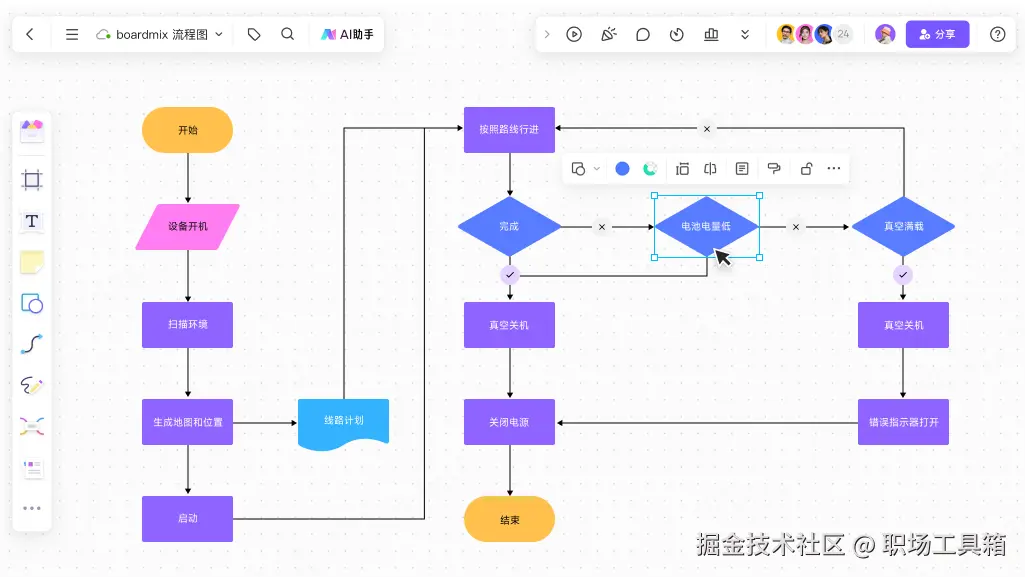The width and height of the screenshot is (1025, 577).
Task: Select the 真空满载 diamond
Action: pyautogui.click(x=903, y=227)
